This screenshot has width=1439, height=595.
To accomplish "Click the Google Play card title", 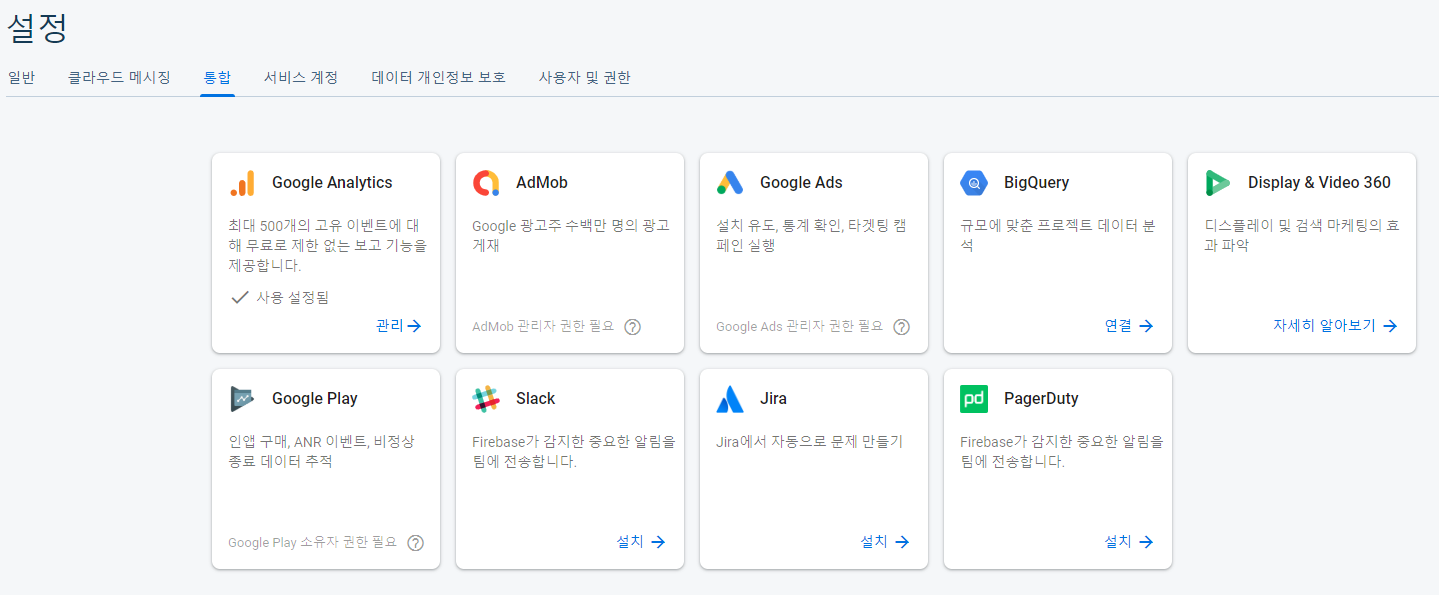I will click(315, 399).
